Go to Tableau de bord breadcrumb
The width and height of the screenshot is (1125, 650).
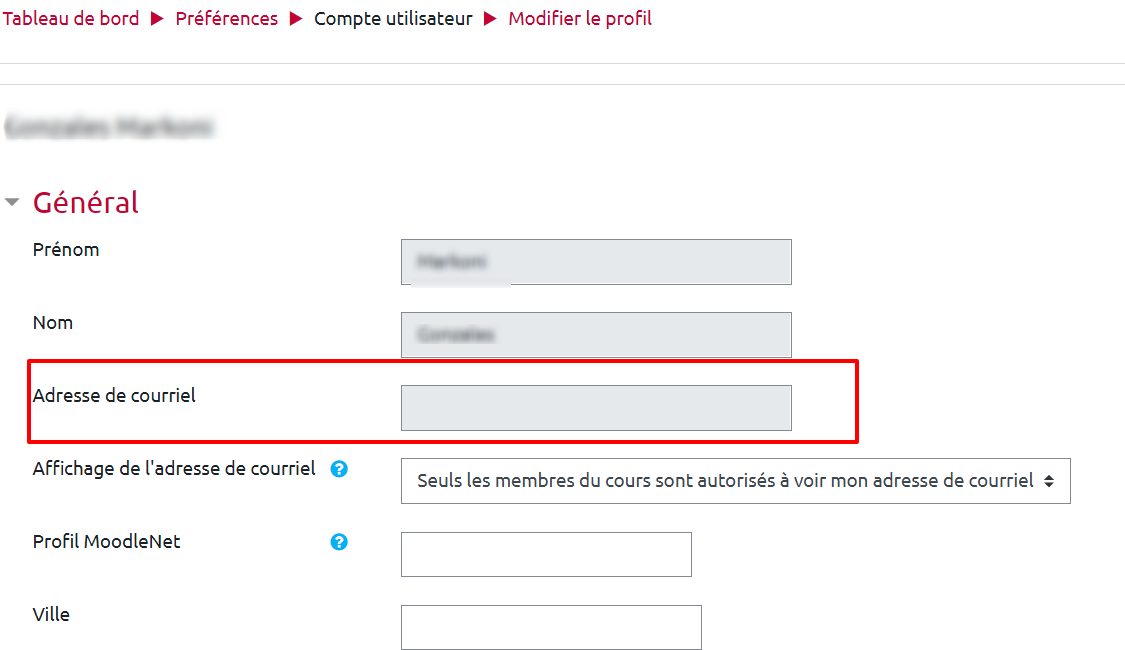click(71, 19)
